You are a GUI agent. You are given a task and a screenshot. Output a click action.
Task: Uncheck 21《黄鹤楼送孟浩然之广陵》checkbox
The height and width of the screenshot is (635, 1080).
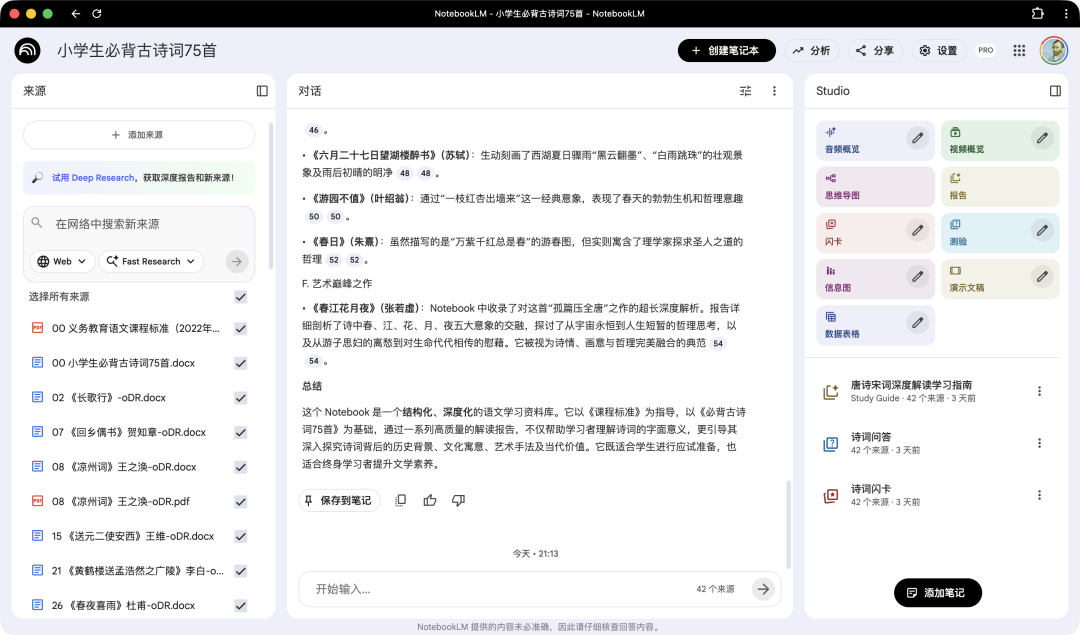pyautogui.click(x=240, y=571)
